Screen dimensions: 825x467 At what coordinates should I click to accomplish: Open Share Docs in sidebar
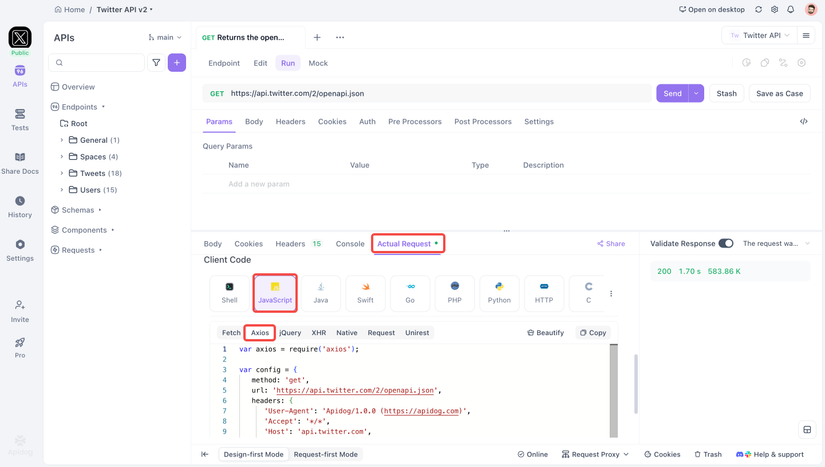(x=20, y=163)
